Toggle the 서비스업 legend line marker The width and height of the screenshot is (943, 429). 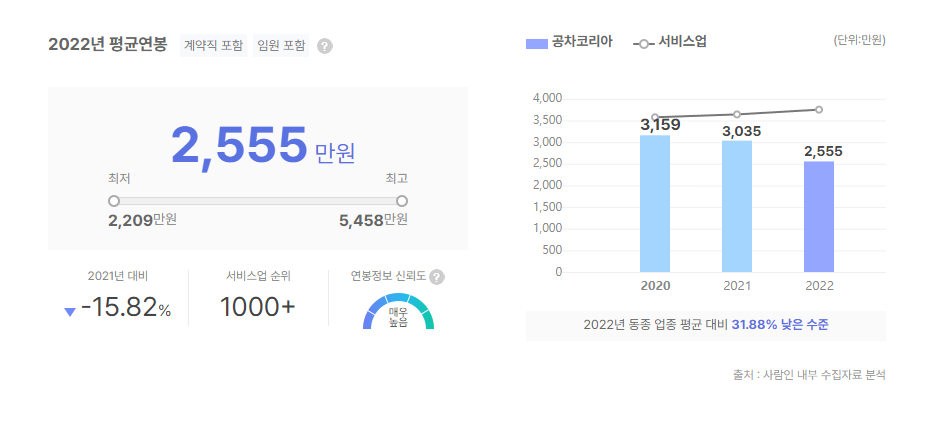644,44
